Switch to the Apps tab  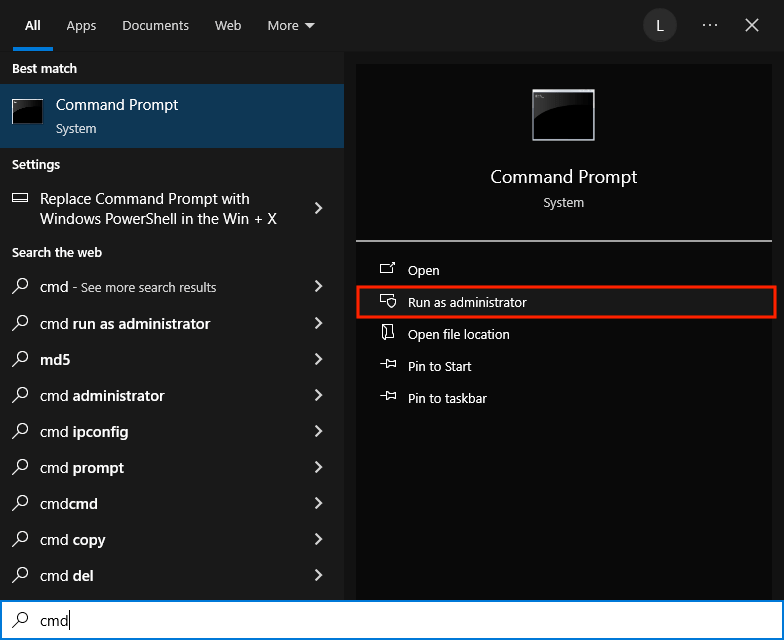point(80,25)
